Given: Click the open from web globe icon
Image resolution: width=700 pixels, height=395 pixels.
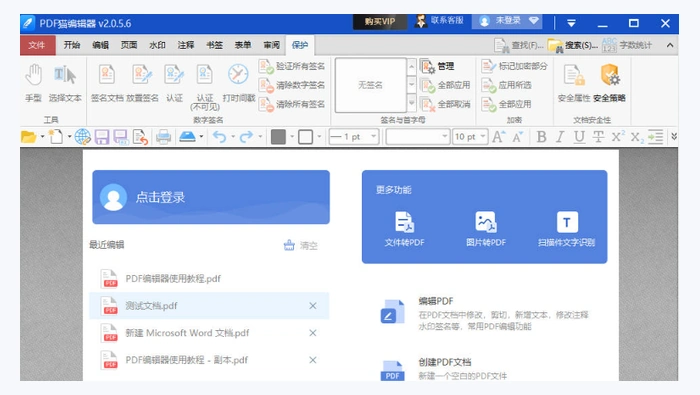Looking at the screenshot, I should [82, 137].
